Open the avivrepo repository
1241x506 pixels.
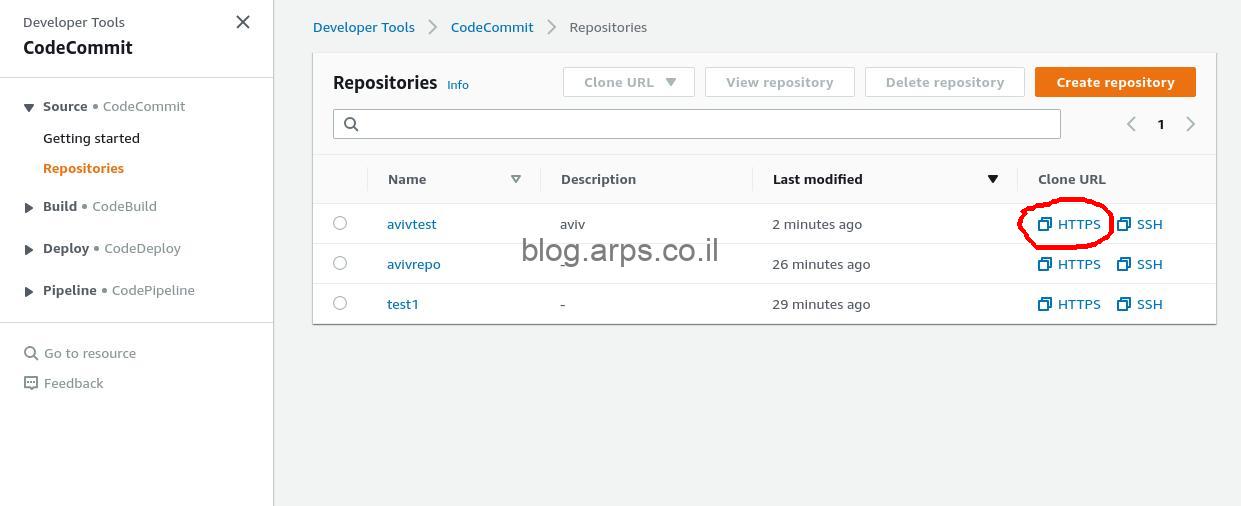(414, 264)
